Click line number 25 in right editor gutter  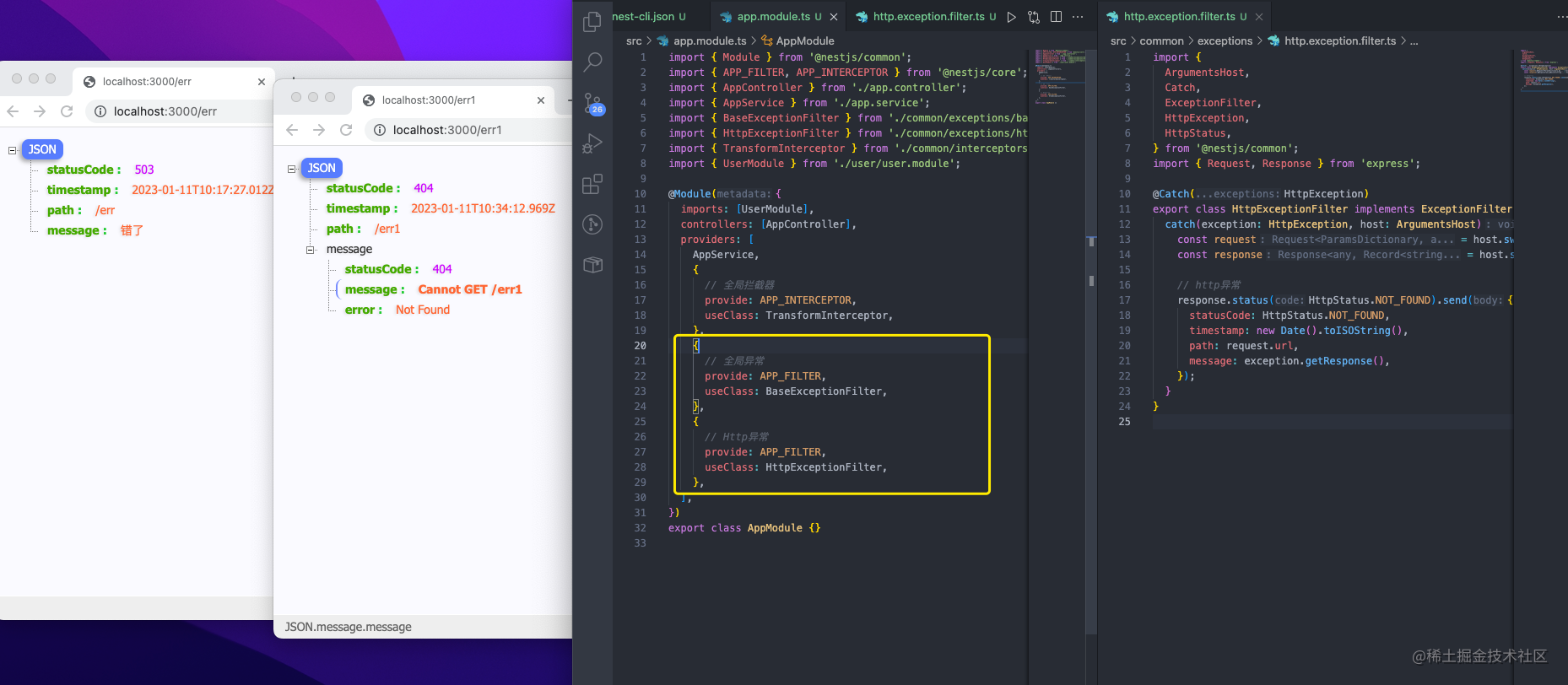(x=1124, y=422)
